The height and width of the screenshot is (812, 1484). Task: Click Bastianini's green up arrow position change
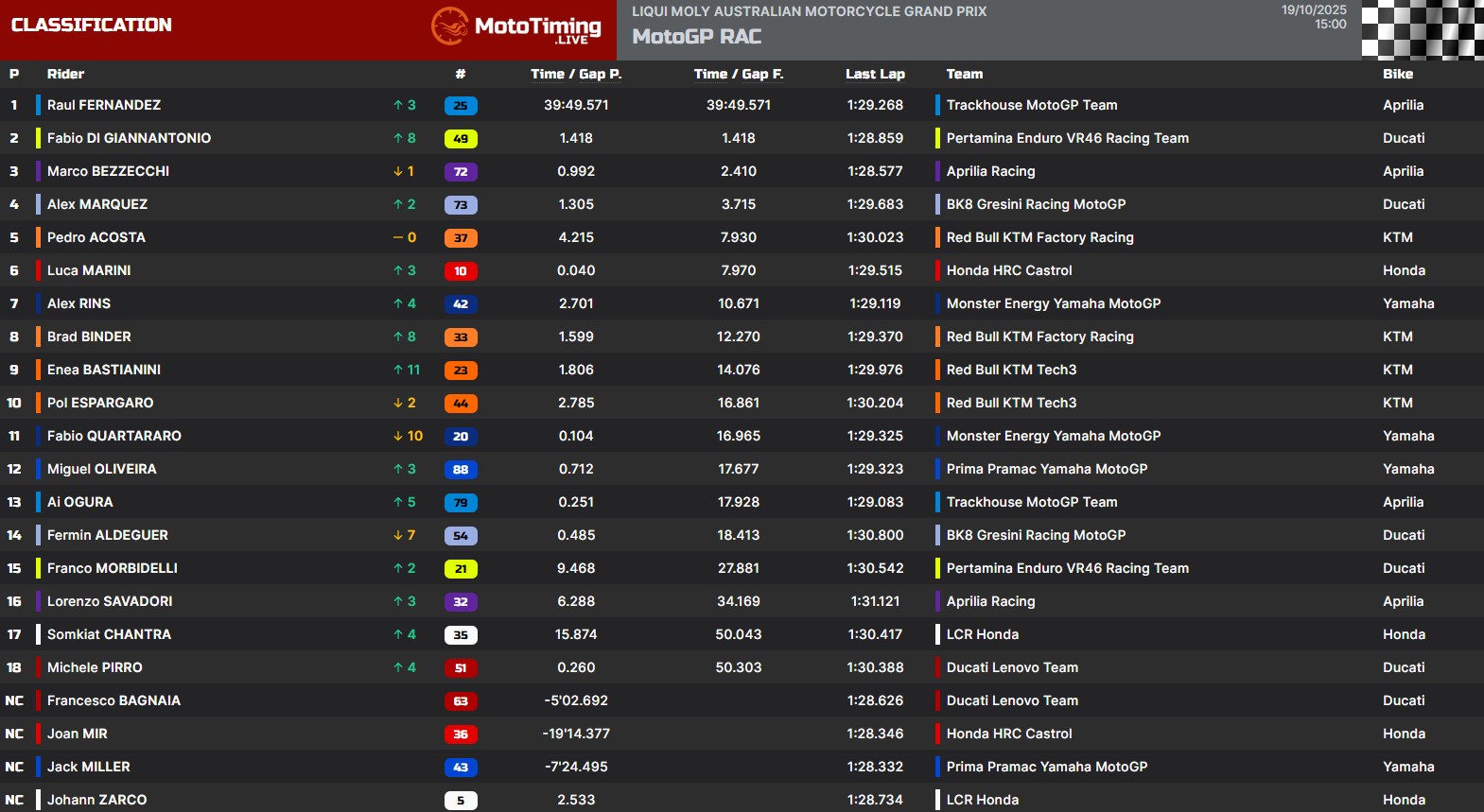coord(407,370)
